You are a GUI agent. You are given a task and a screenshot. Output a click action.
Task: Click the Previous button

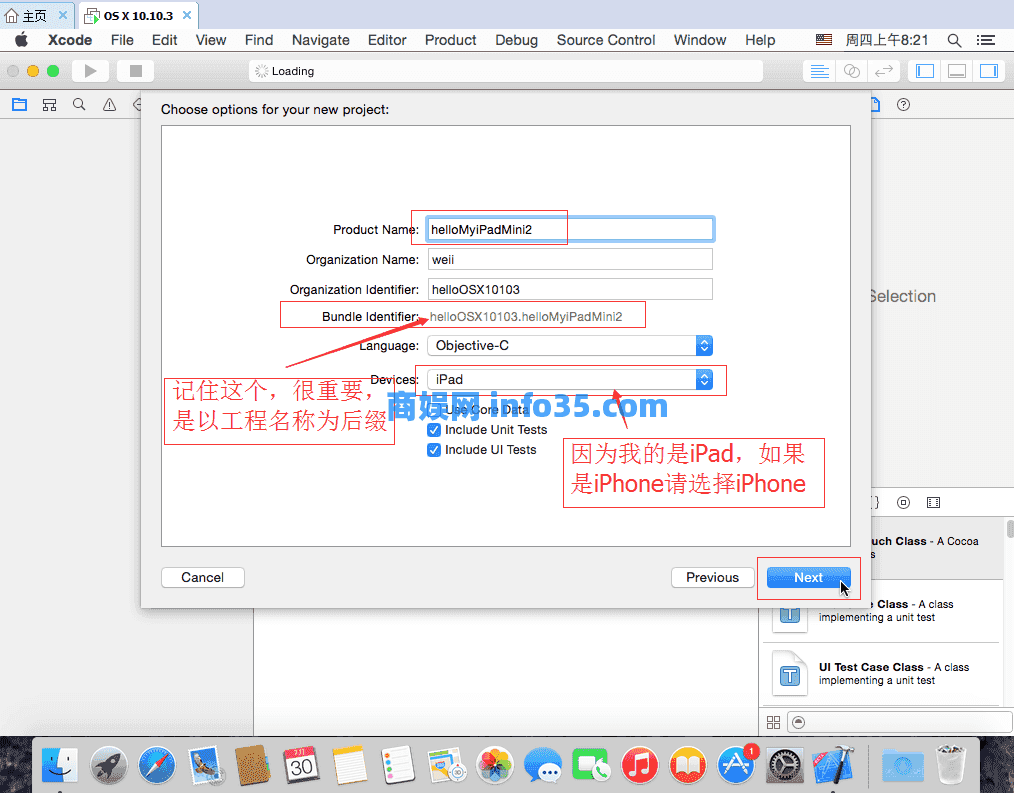click(713, 578)
